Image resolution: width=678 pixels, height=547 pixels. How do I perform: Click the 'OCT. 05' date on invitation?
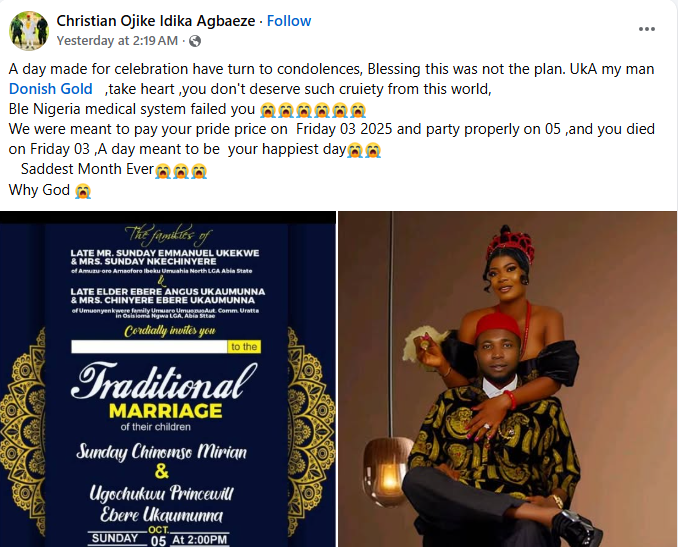[158, 536]
